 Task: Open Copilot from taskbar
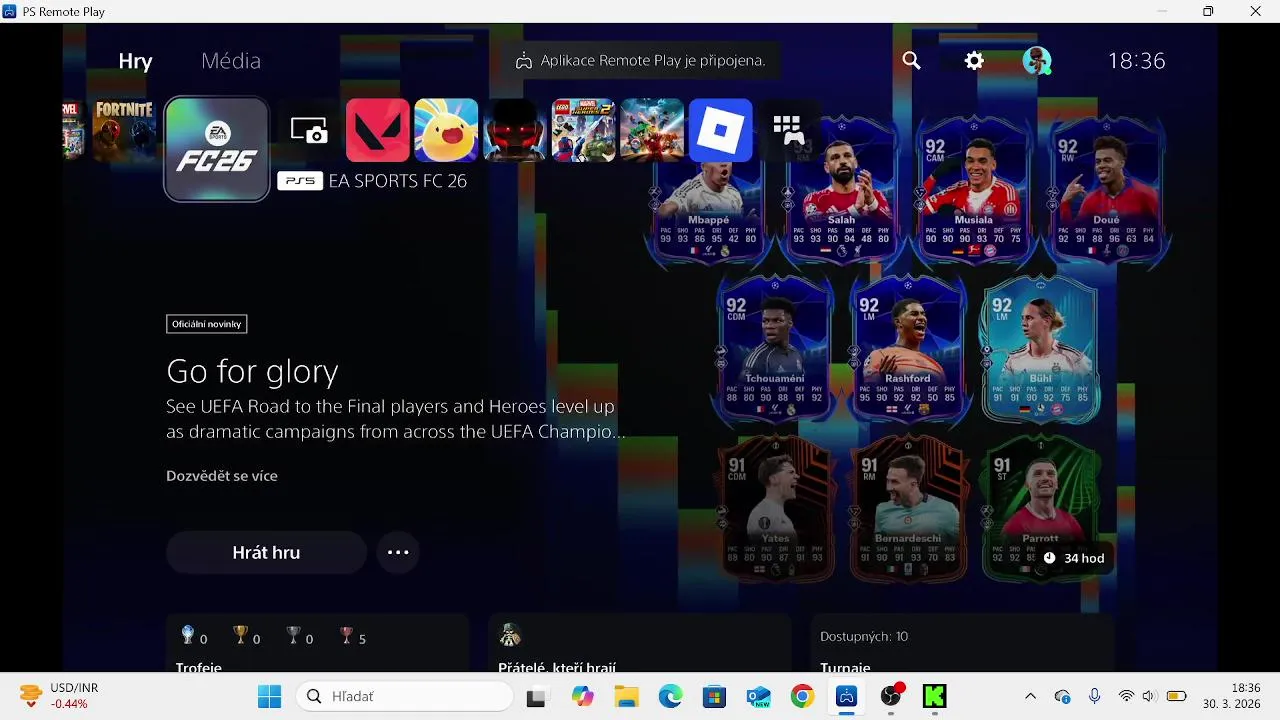click(x=582, y=696)
